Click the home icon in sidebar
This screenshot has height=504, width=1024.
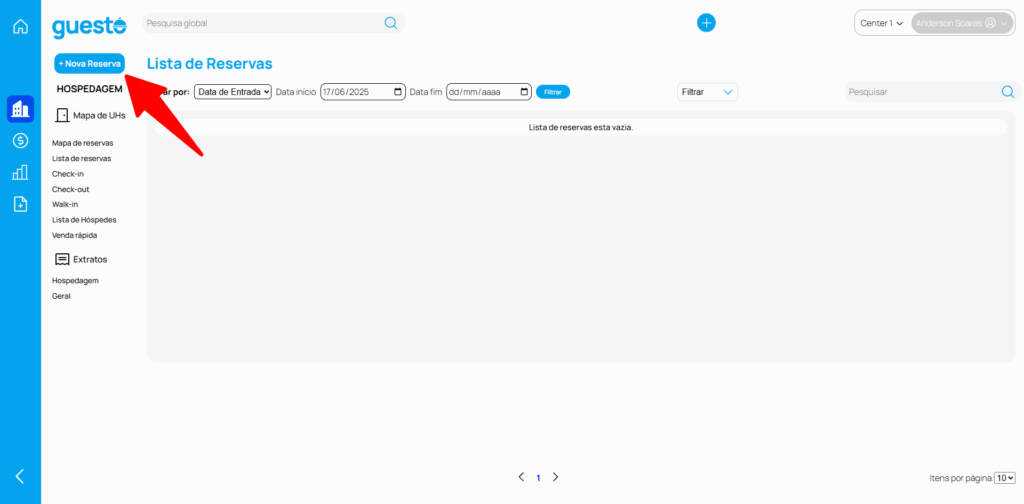(x=20, y=26)
